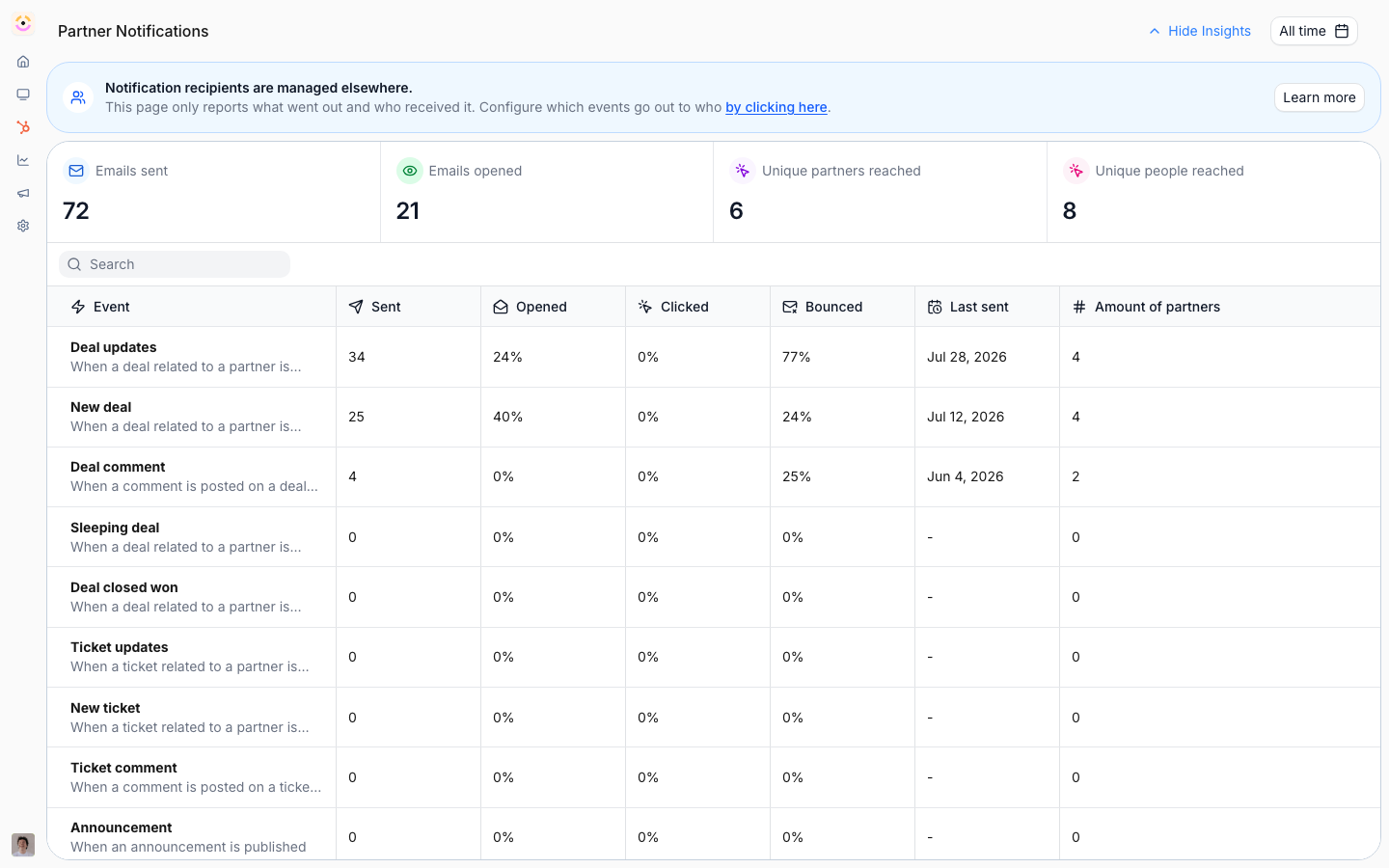Click the Learn more button

[x=1319, y=97]
